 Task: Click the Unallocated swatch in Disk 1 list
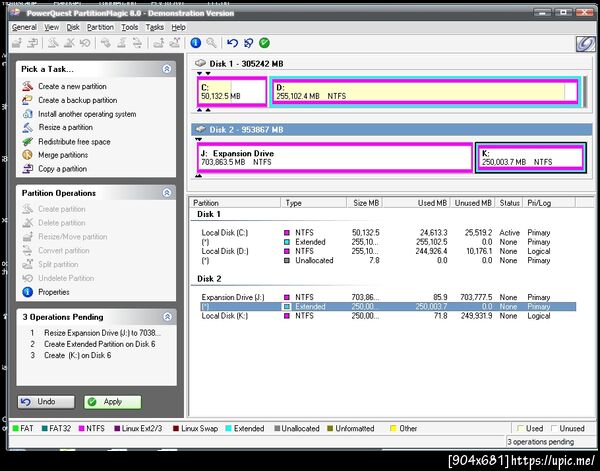tap(287, 261)
